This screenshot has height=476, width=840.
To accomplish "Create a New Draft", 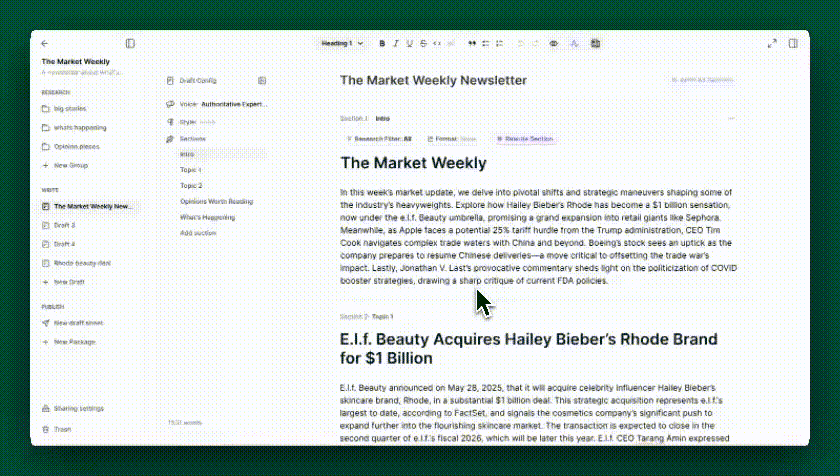I will coord(69,282).
